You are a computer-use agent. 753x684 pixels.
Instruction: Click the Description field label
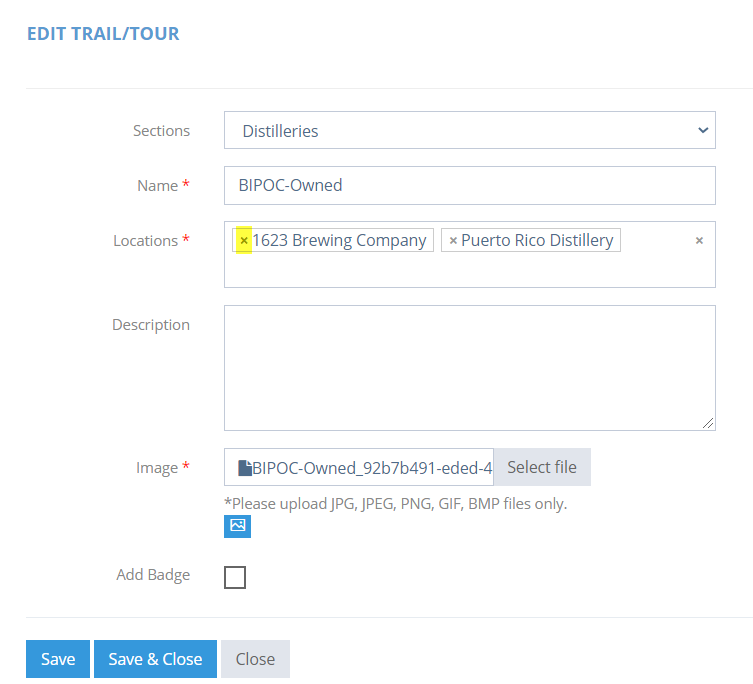click(151, 325)
